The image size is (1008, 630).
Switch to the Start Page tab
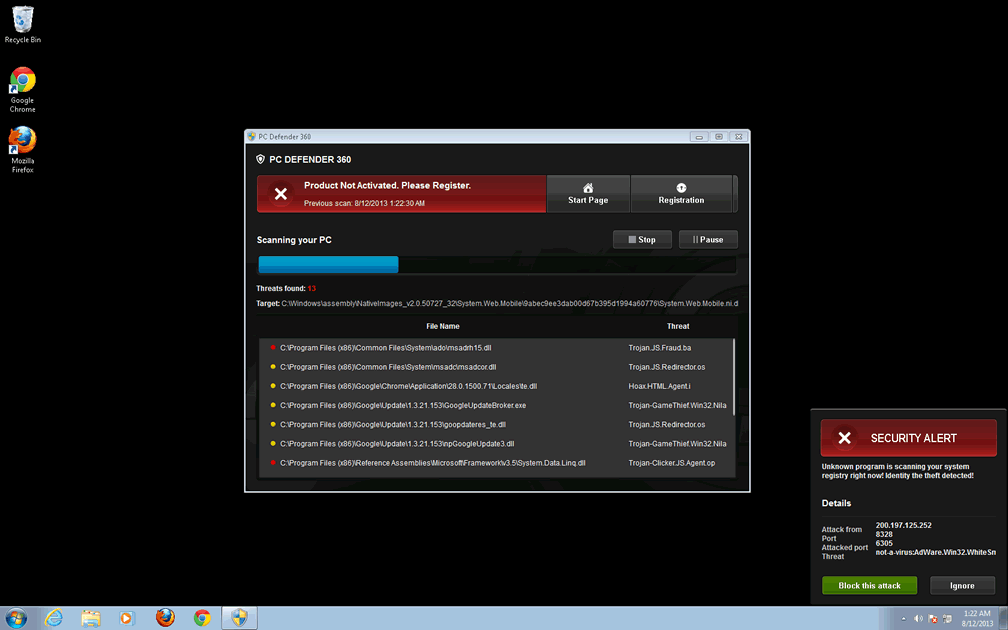pos(588,194)
